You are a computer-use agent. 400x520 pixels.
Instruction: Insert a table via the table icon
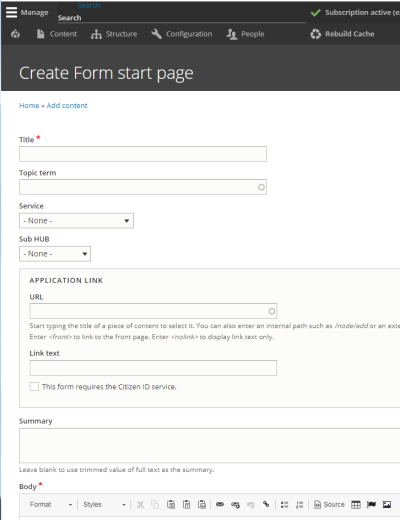tap(356, 505)
